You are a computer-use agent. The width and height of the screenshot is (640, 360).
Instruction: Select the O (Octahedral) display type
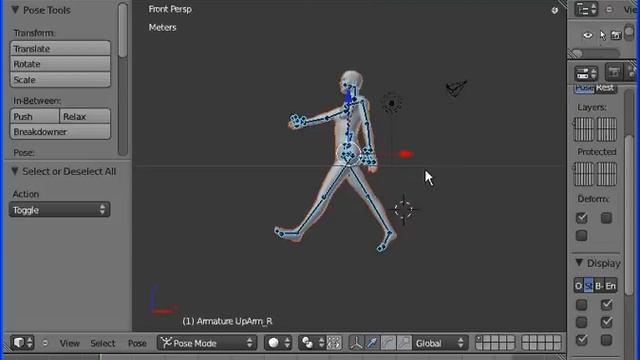[579, 286]
